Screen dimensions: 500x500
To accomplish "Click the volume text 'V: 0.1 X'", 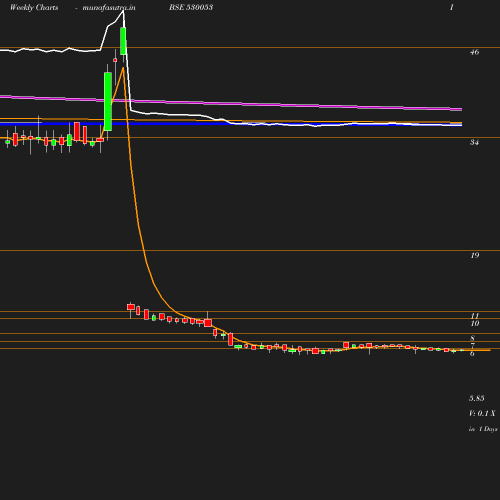I will click(x=482, y=413).
